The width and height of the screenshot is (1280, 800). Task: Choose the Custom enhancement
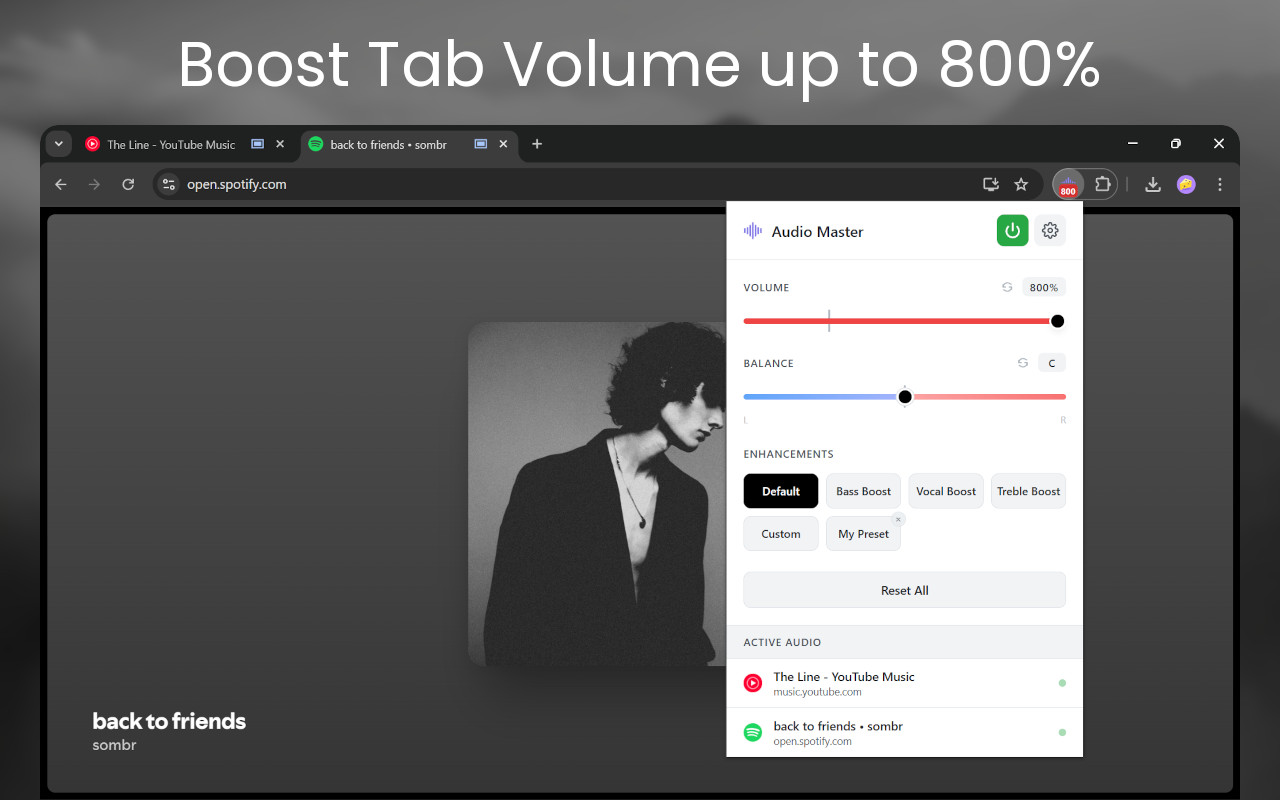[x=781, y=534]
